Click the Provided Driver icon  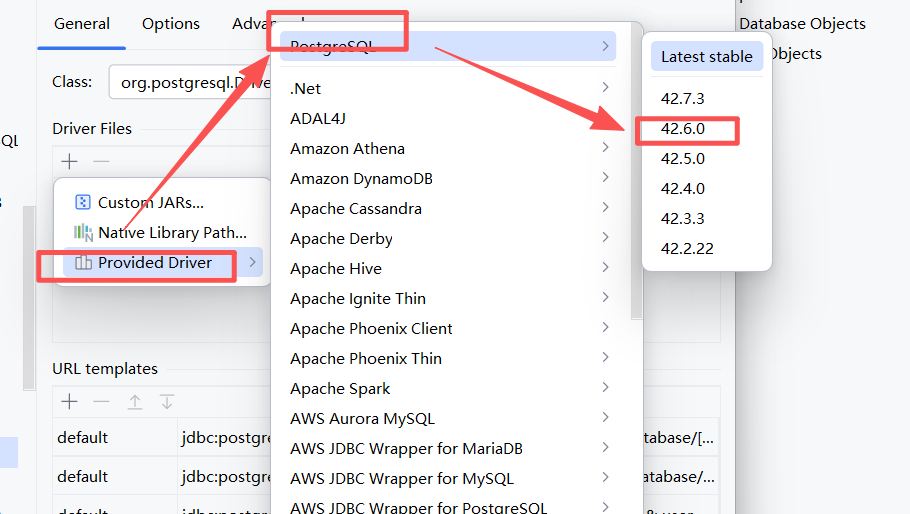(83, 263)
